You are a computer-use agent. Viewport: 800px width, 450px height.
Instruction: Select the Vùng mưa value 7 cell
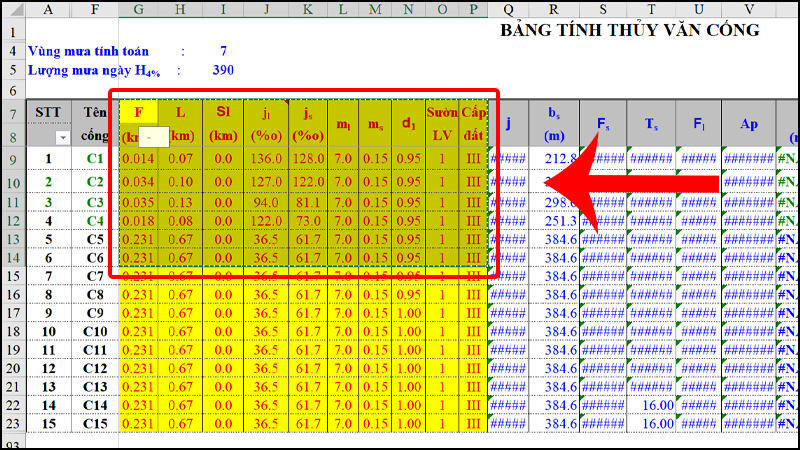[223, 50]
